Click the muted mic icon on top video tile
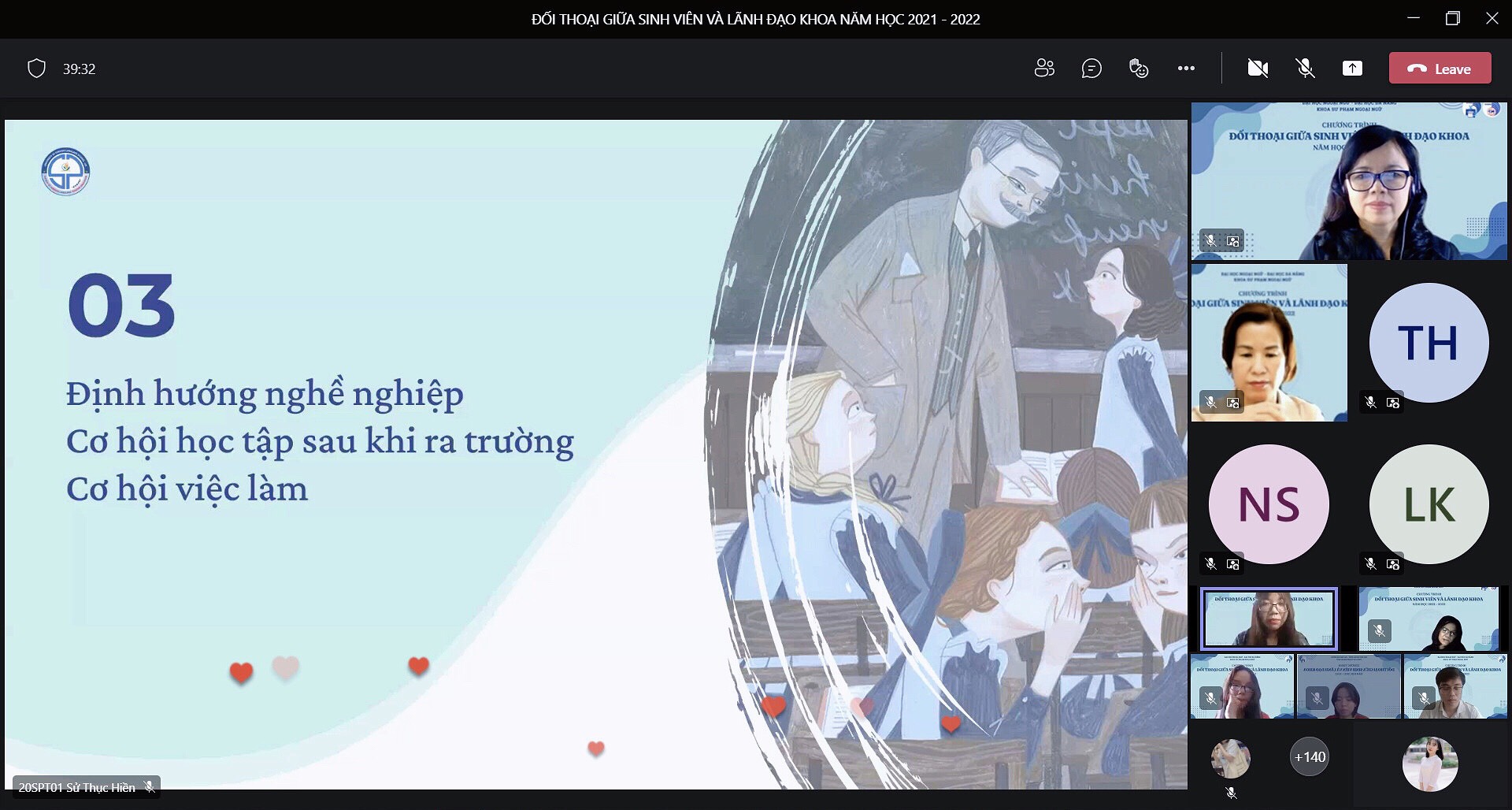1512x810 pixels. coord(1211,241)
